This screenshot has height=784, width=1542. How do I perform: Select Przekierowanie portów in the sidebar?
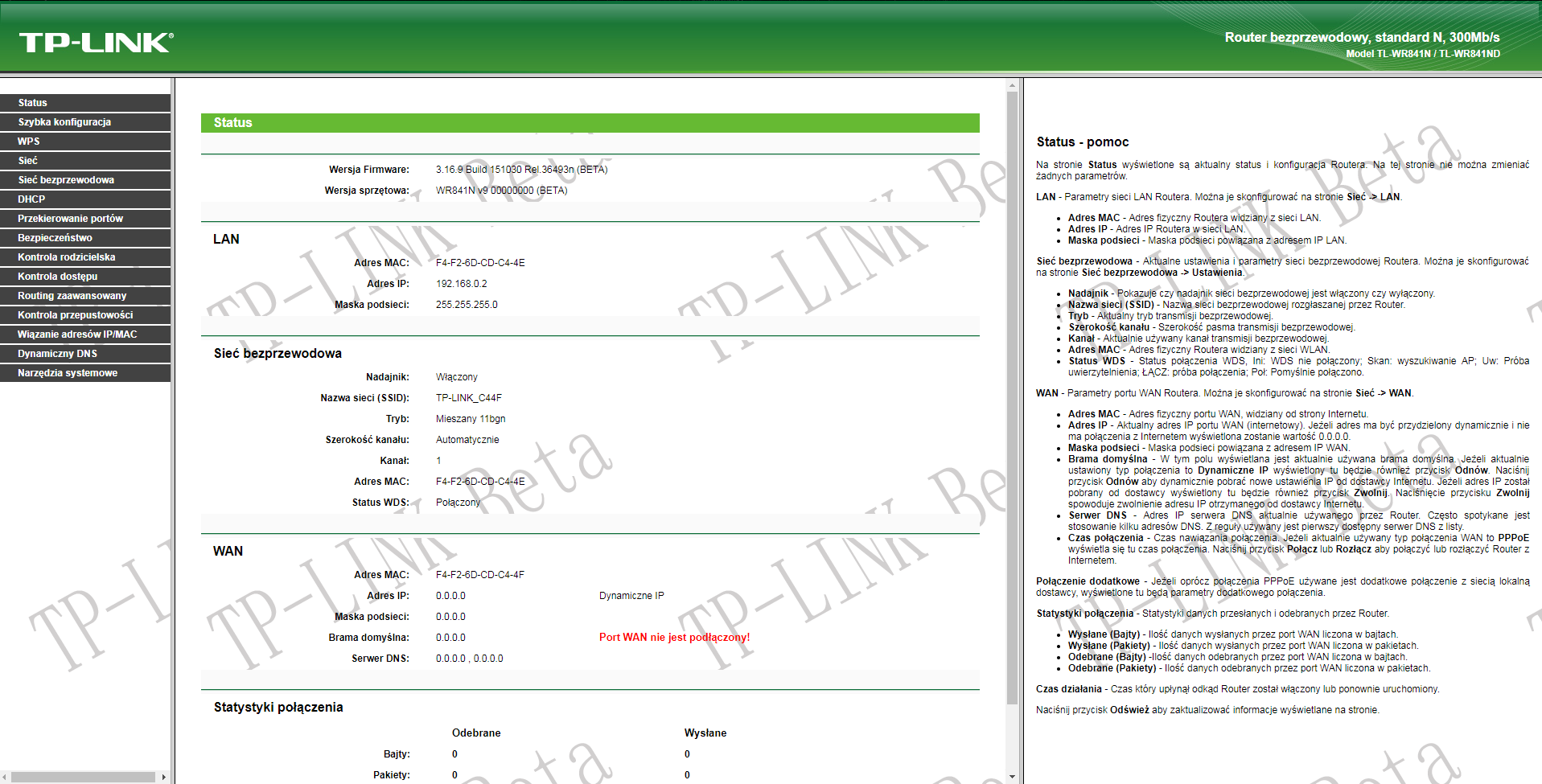pyautogui.click(x=85, y=219)
